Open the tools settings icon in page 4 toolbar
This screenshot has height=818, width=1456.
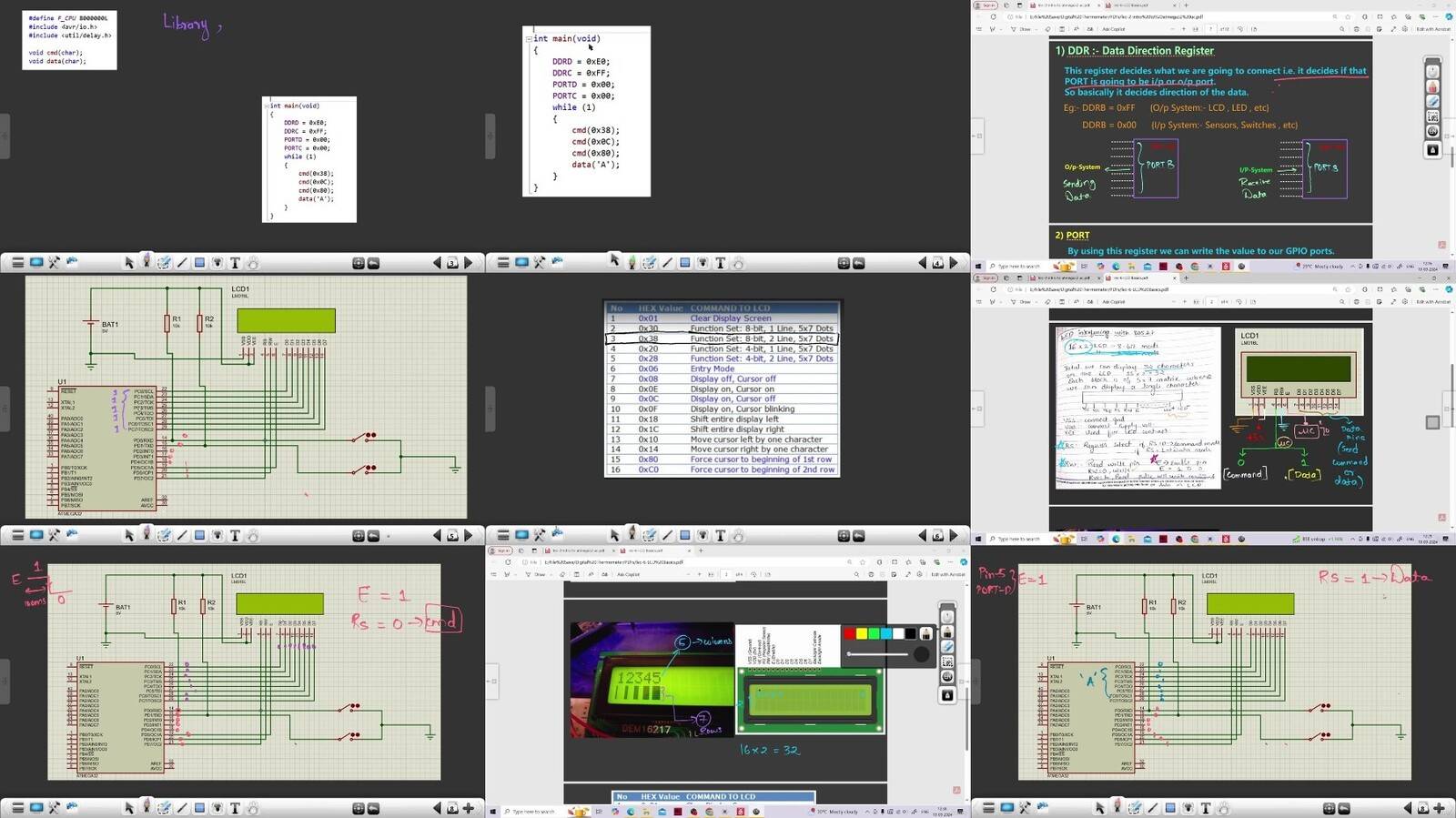[539, 263]
